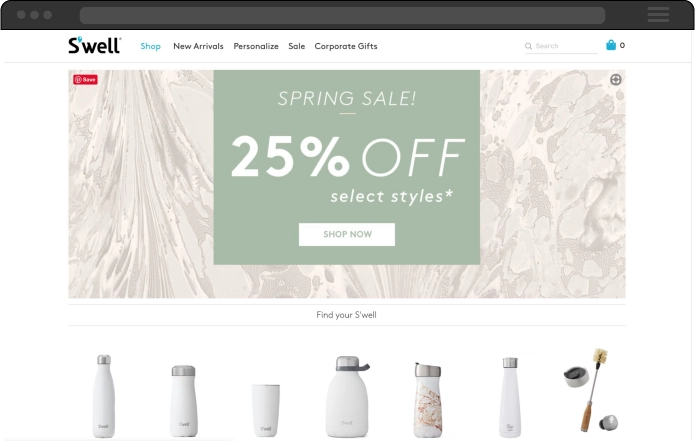Click the browser address bar
Viewport: 695px width, 441px height.
tap(342, 16)
